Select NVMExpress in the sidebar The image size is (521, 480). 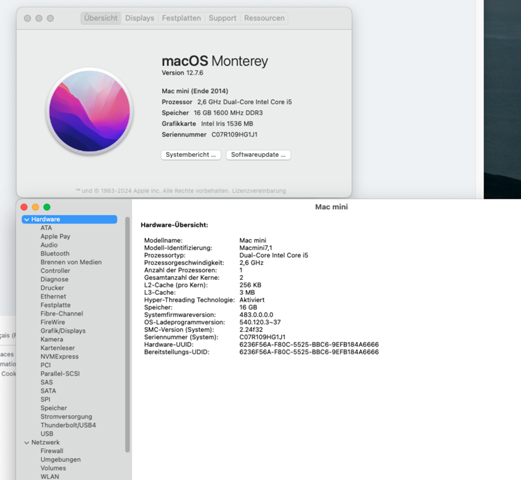coord(60,357)
